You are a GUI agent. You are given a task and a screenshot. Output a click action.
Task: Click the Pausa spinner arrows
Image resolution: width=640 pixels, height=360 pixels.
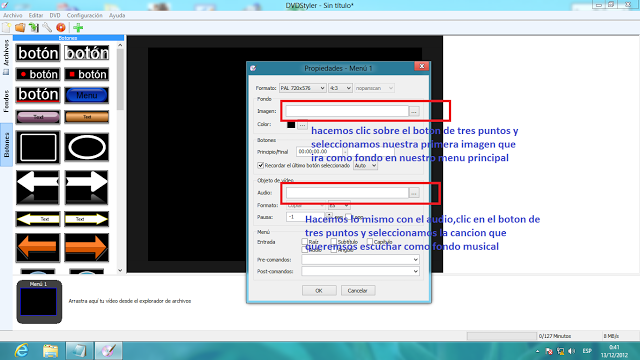pos(329,217)
